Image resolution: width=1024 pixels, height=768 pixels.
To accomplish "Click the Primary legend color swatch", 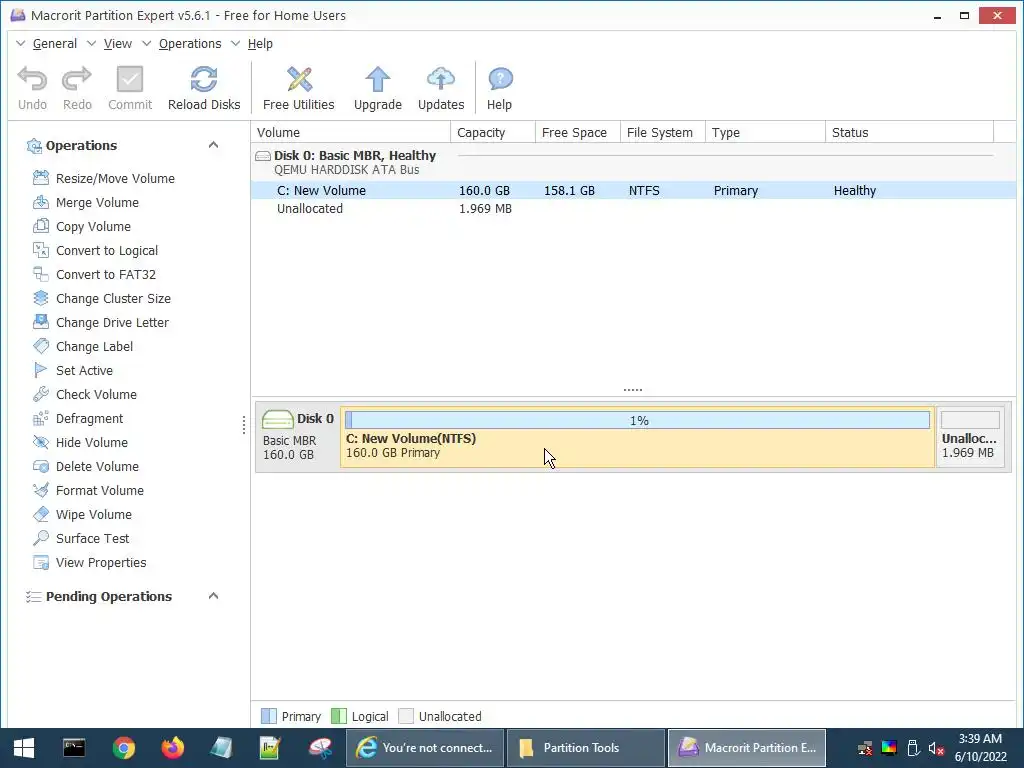I will tap(268, 716).
